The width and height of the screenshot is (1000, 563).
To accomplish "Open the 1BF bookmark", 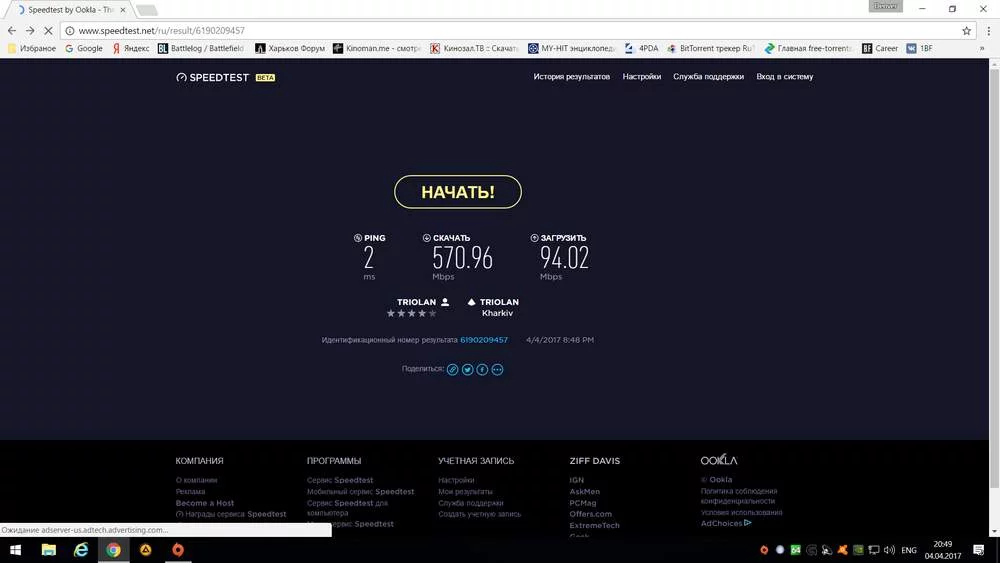I will (920, 48).
